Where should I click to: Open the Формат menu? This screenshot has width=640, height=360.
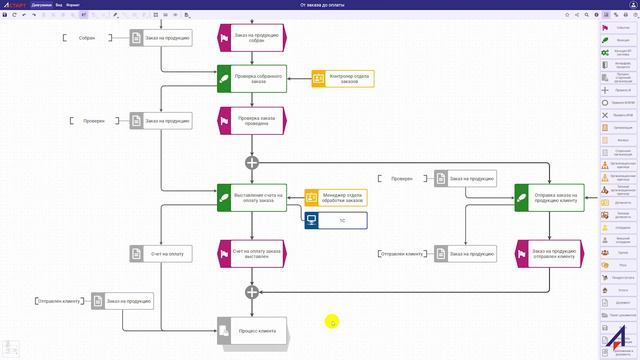73,5
